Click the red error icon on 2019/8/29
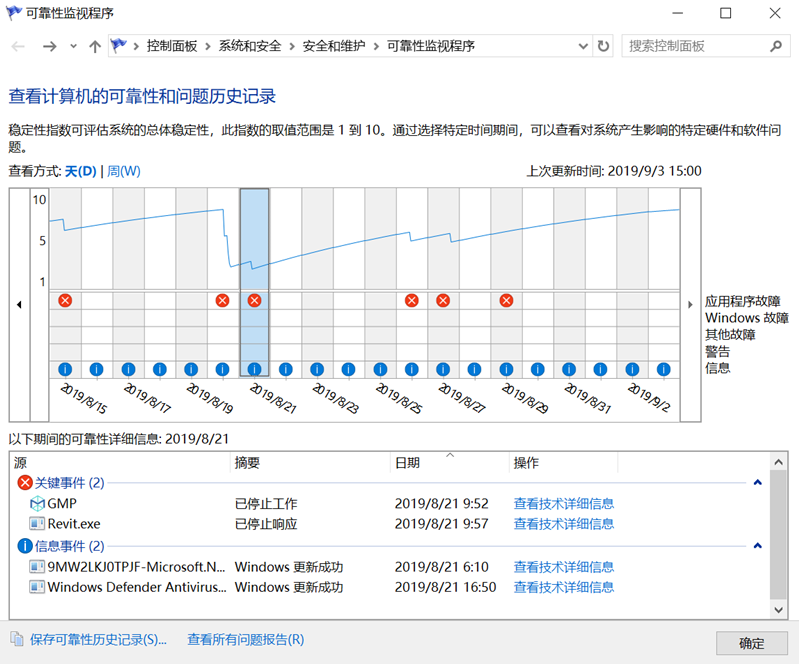 [506, 301]
